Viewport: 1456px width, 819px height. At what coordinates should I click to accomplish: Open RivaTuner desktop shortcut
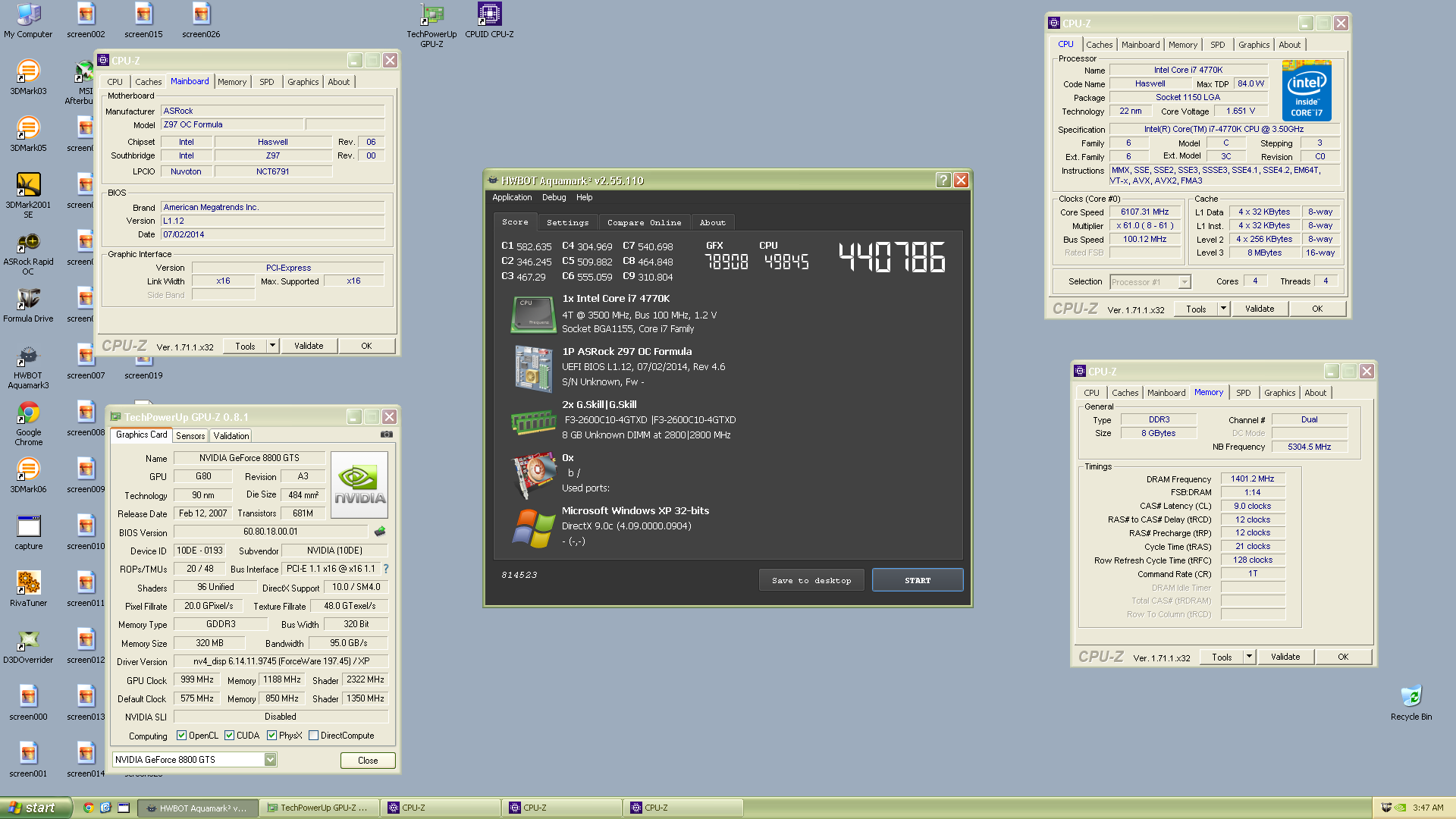click(28, 588)
